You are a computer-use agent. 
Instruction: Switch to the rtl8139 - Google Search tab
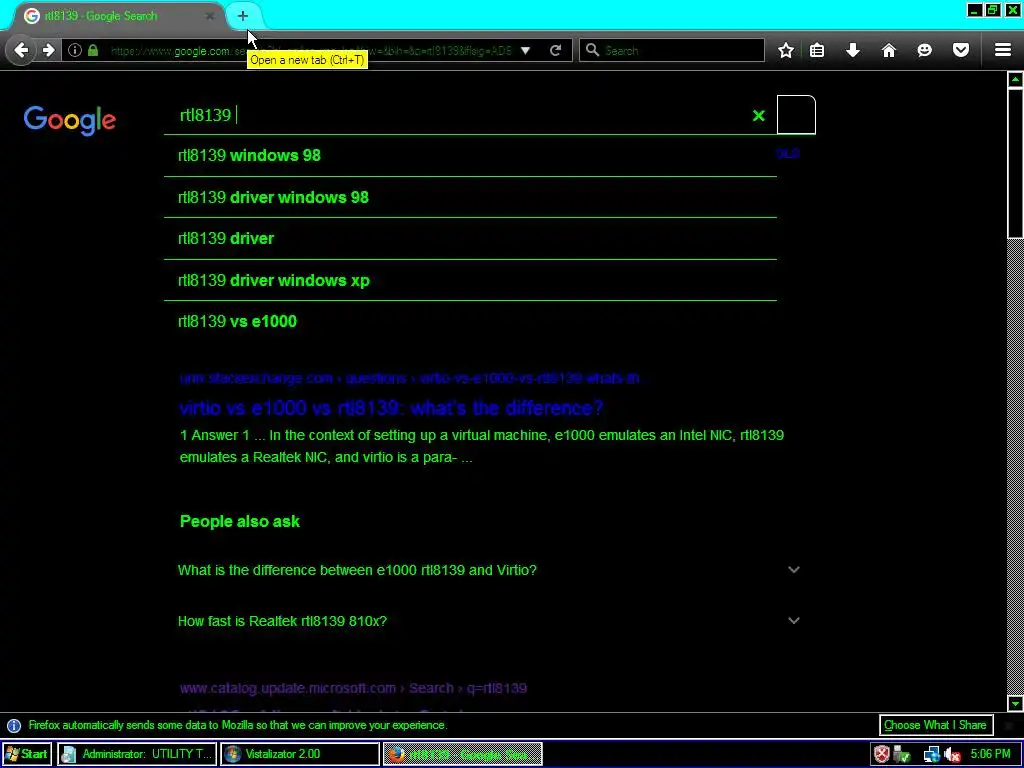[x=118, y=16]
